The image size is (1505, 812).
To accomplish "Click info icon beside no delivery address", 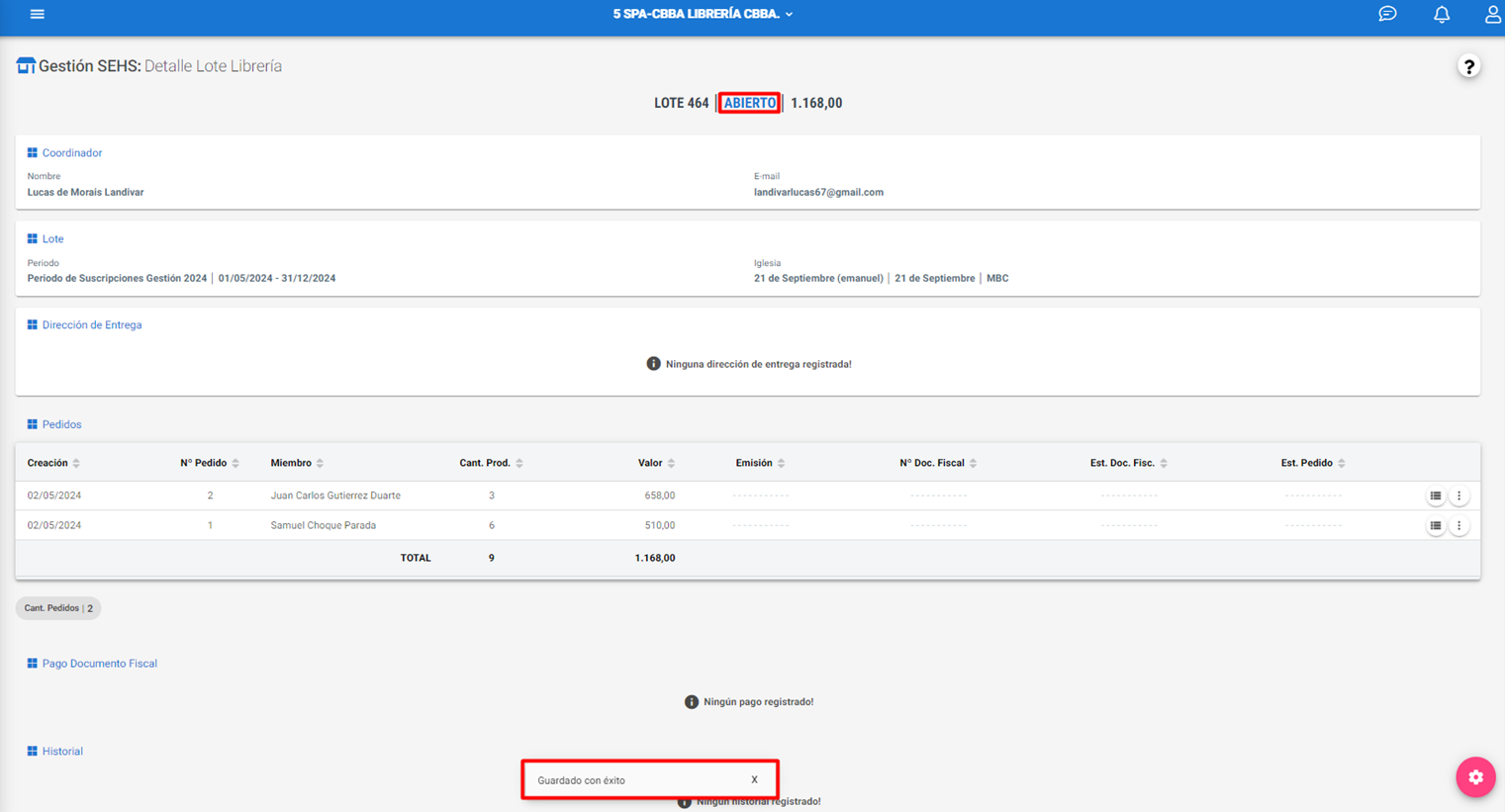I will (653, 364).
